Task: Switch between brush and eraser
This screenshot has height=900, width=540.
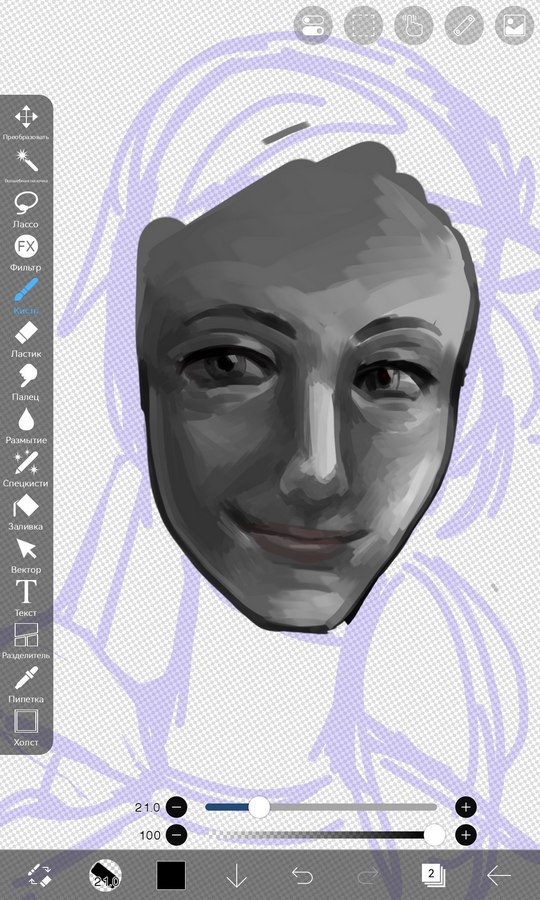Action: (40, 875)
